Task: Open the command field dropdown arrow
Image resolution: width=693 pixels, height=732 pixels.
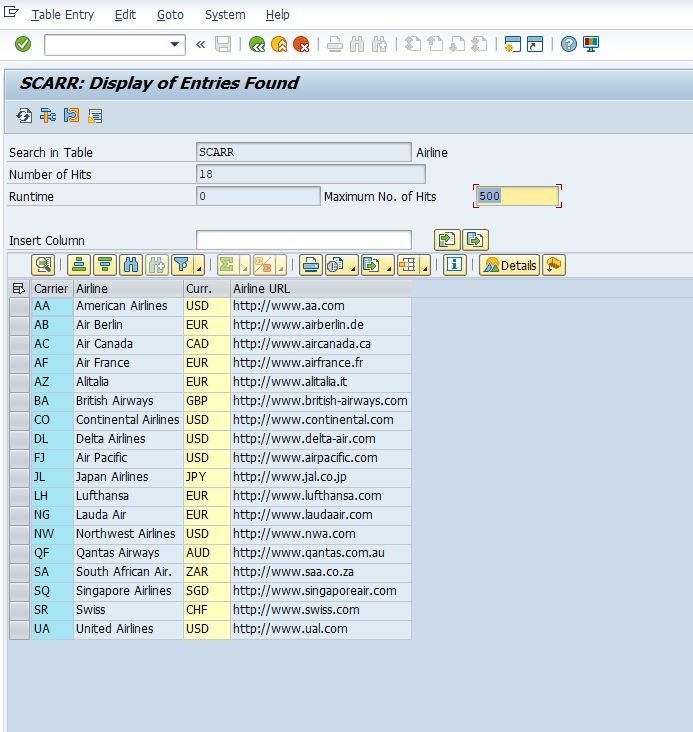Action: pyautogui.click(x=175, y=44)
